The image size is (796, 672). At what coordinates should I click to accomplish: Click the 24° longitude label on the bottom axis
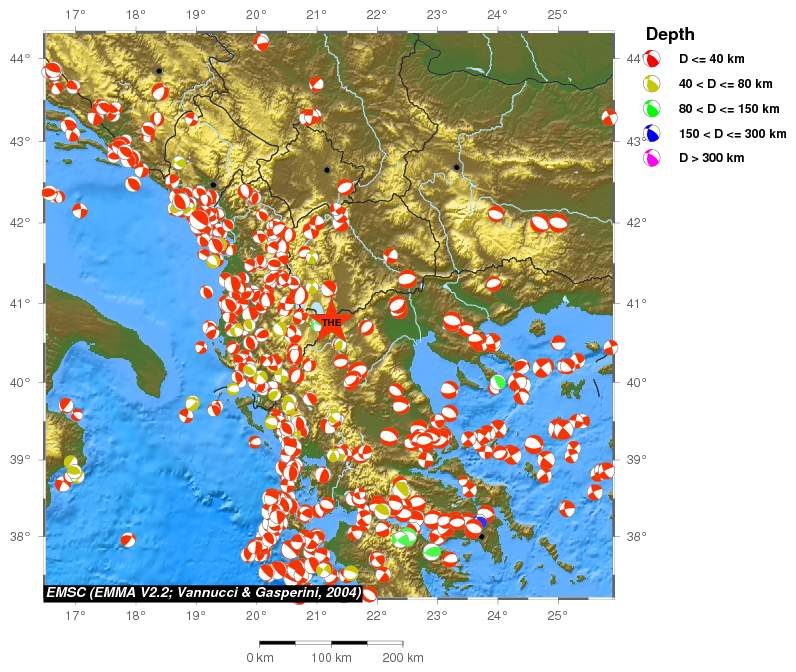point(497,616)
